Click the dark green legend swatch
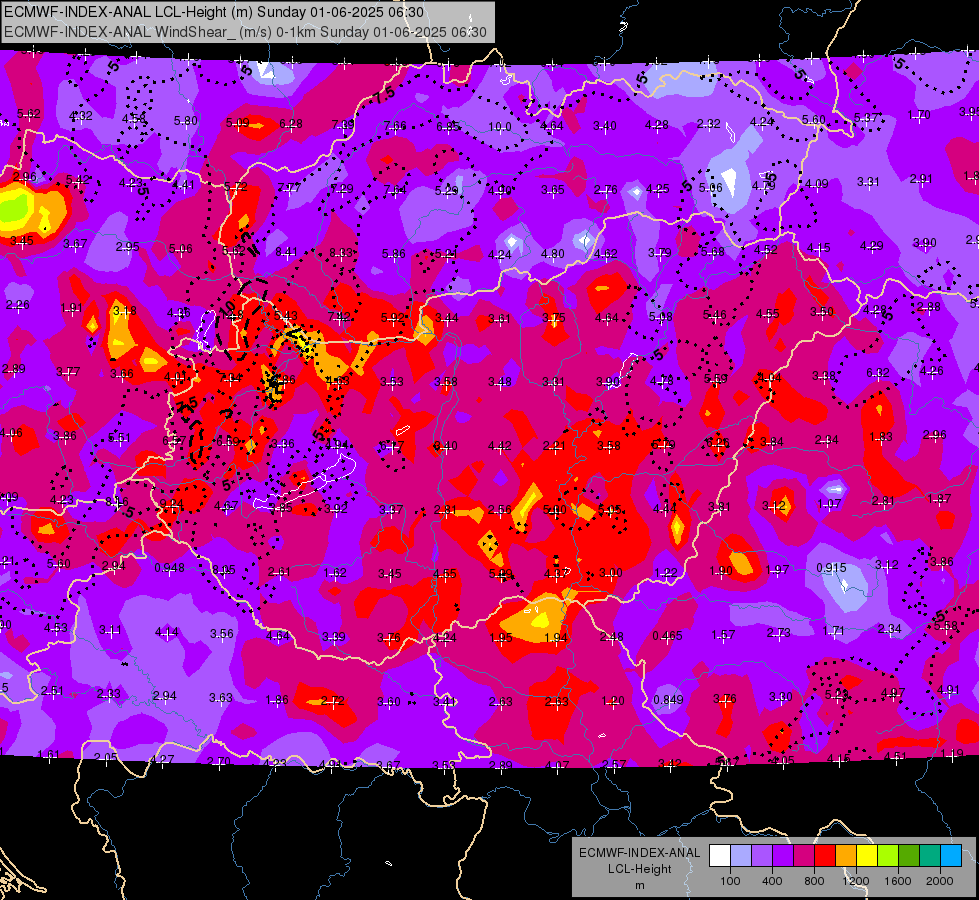979x900 pixels. 909,855
